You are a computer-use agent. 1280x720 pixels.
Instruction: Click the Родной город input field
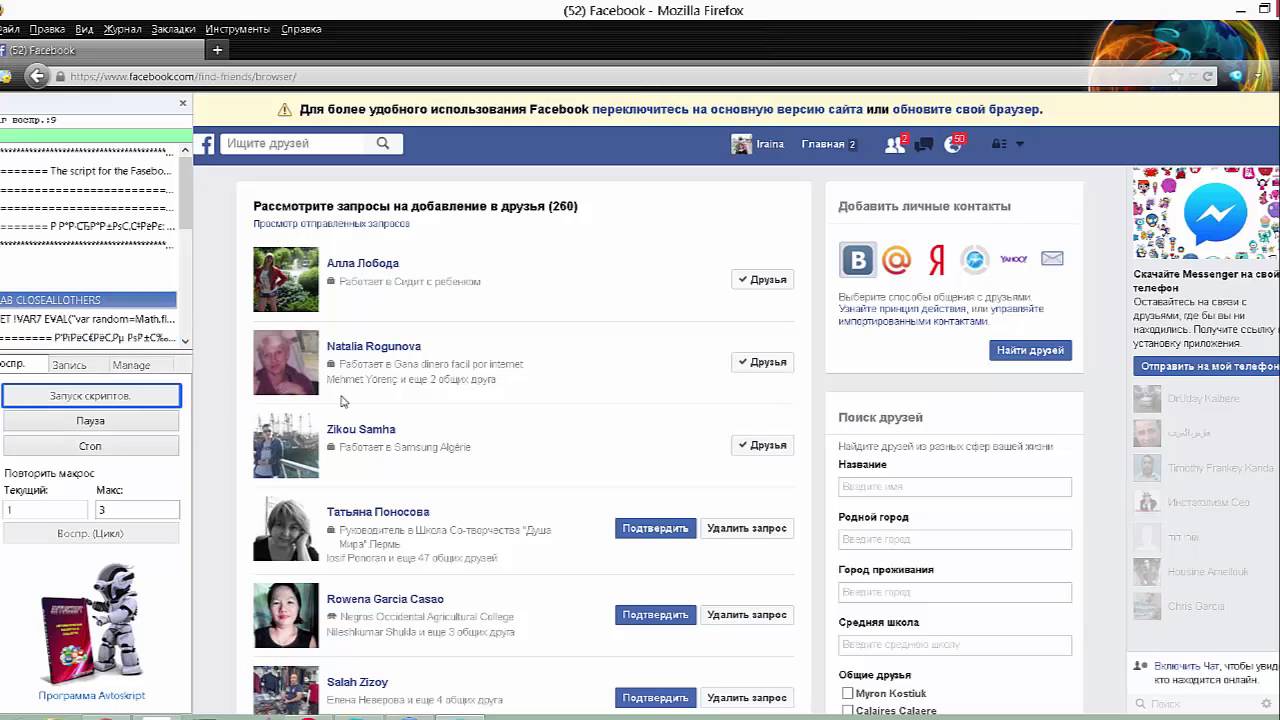[x=955, y=539]
